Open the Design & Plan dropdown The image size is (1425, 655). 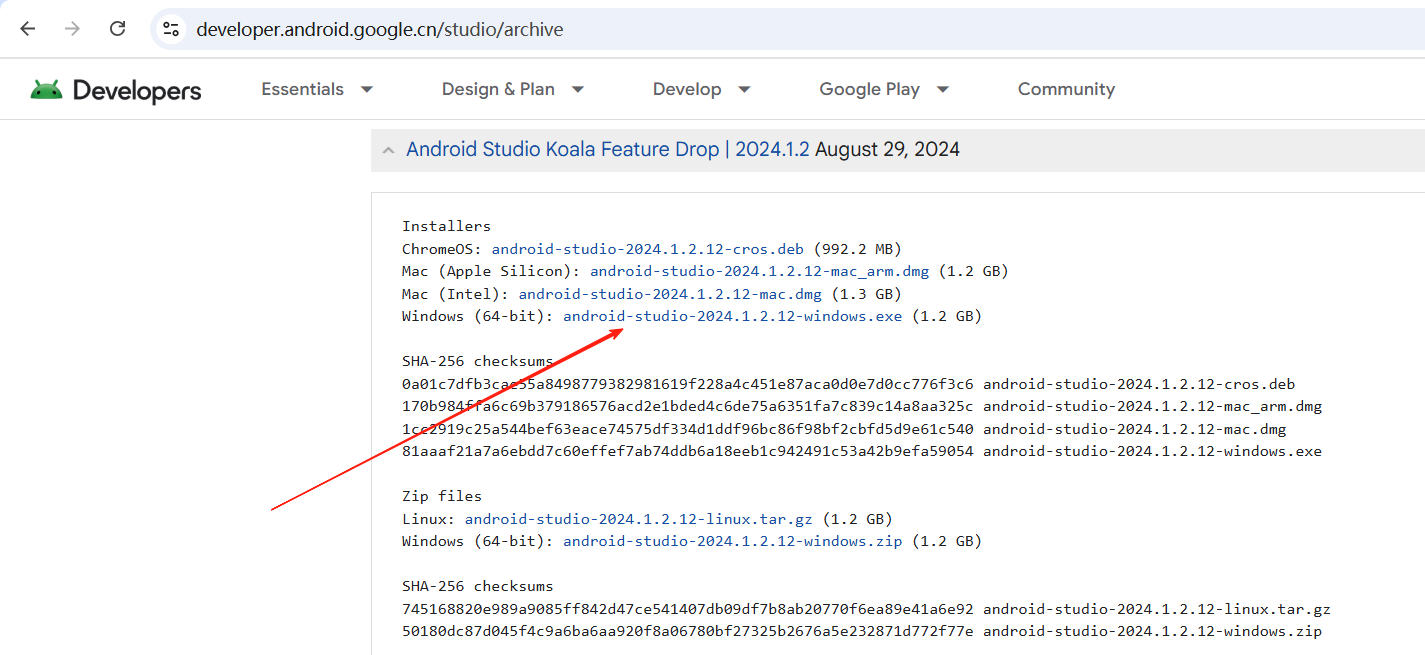[513, 89]
